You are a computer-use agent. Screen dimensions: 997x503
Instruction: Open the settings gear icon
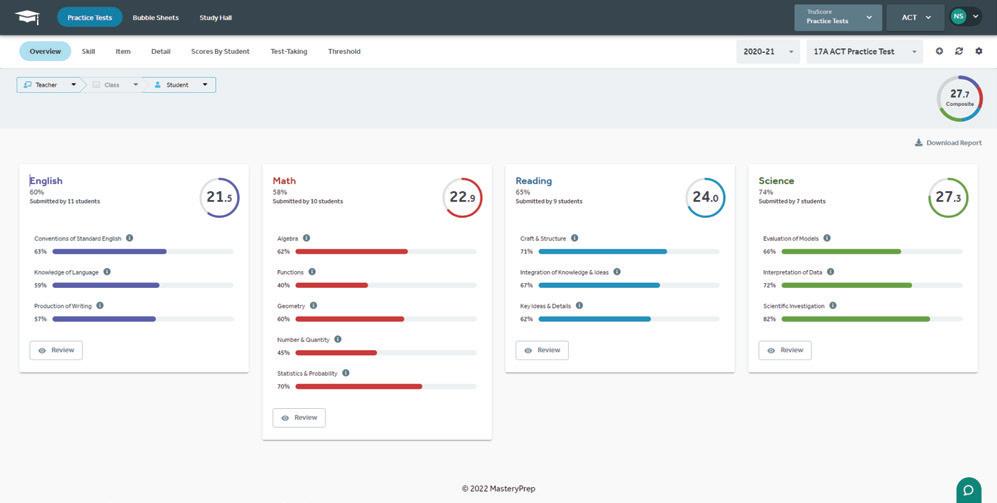tap(979, 52)
